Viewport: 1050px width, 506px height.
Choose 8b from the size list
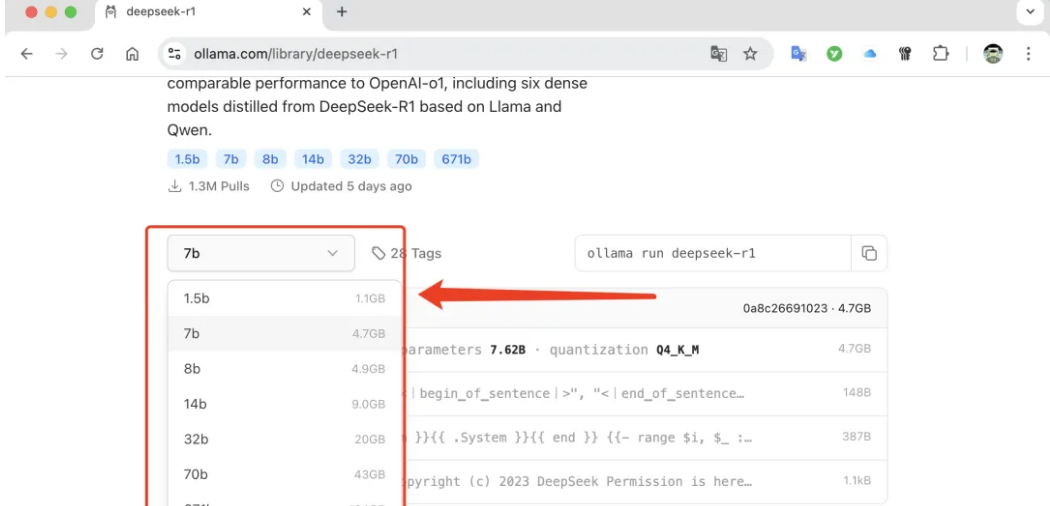285,369
